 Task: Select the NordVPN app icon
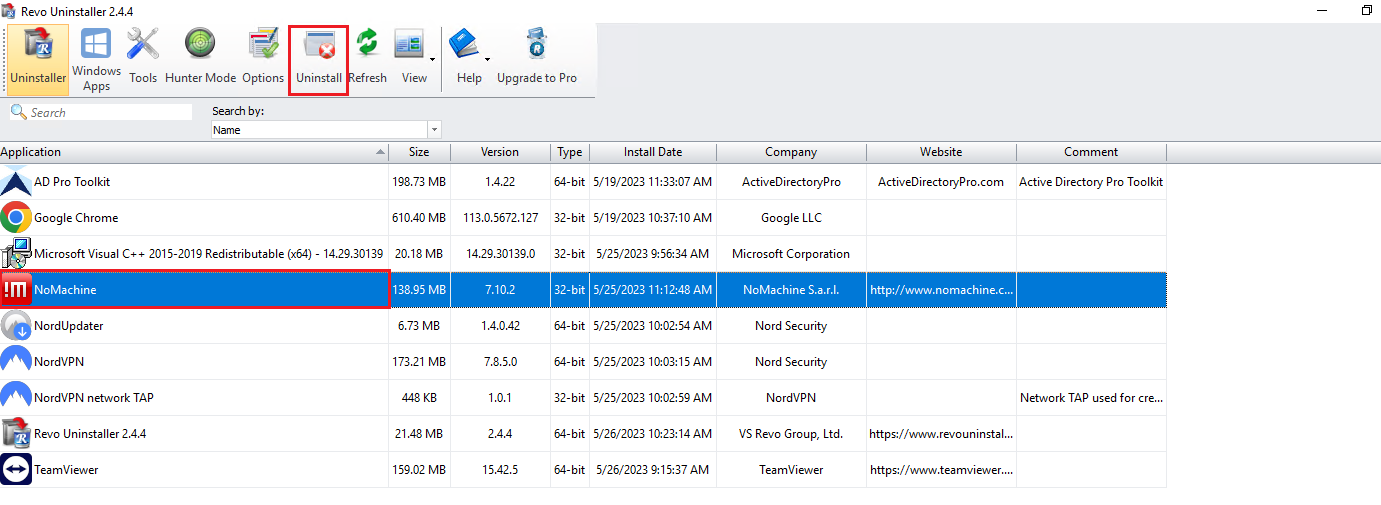[16, 362]
